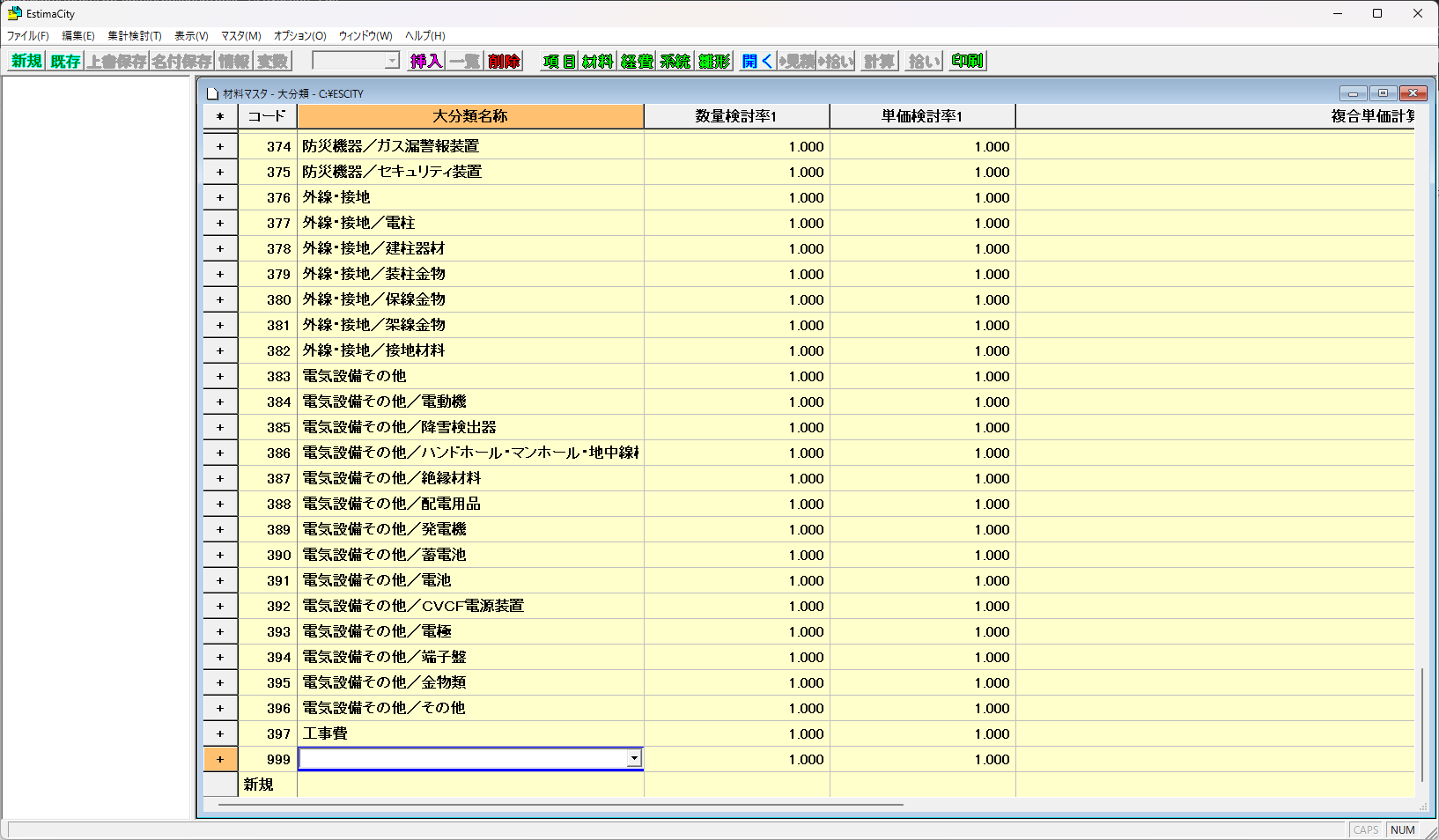
Task: Open the 集計検討(T) menu
Action: click(x=134, y=36)
